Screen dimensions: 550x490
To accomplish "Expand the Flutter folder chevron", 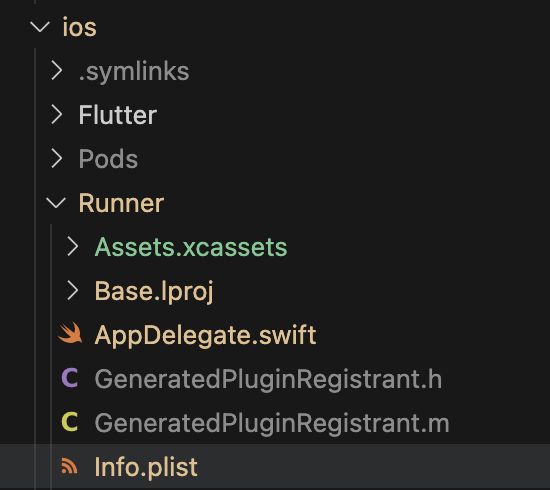I will 56,114.
